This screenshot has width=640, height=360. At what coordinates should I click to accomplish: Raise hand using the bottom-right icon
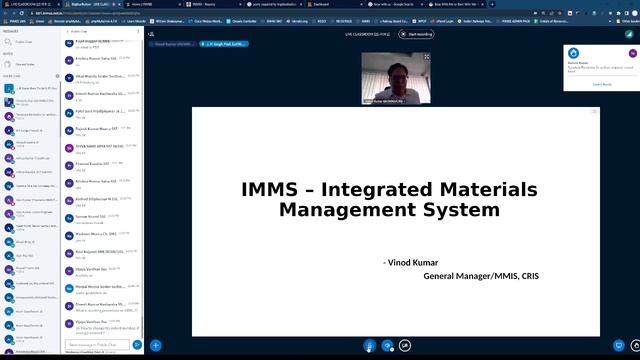pos(635,346)
